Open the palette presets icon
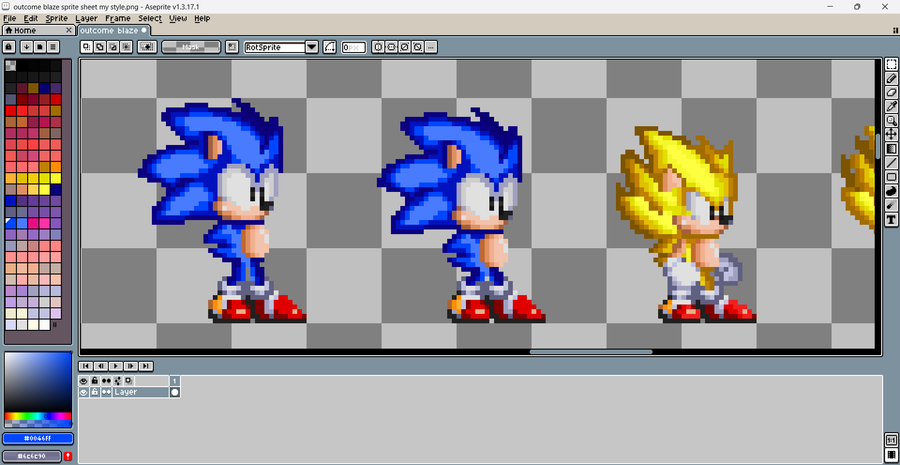 (39, 47)
